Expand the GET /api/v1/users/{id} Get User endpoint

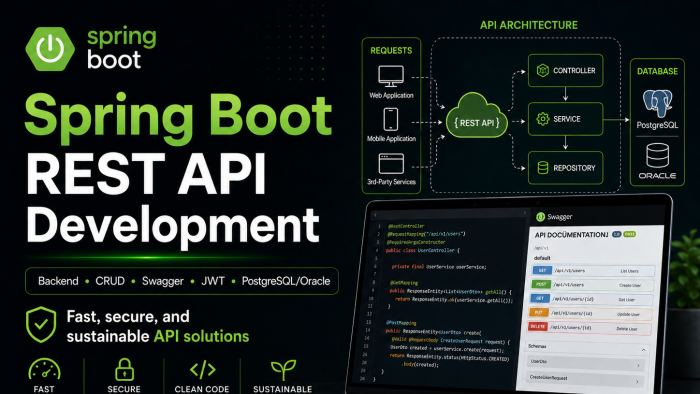[x=591, y=299]
